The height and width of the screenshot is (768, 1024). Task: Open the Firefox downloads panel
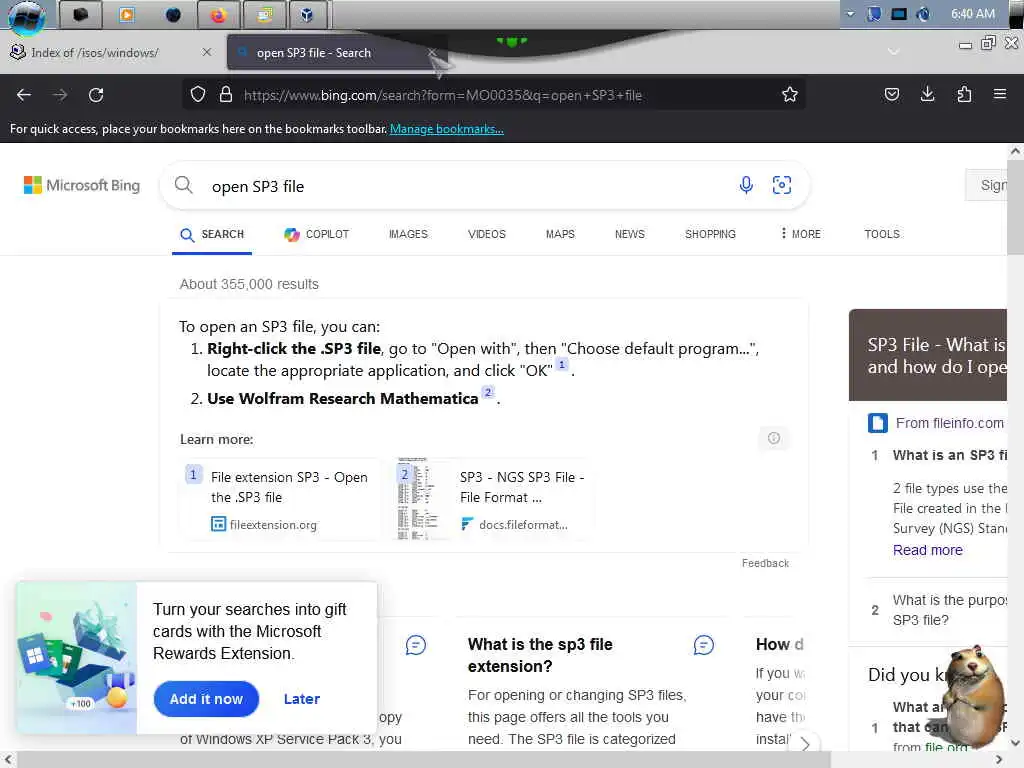point(927,95)
